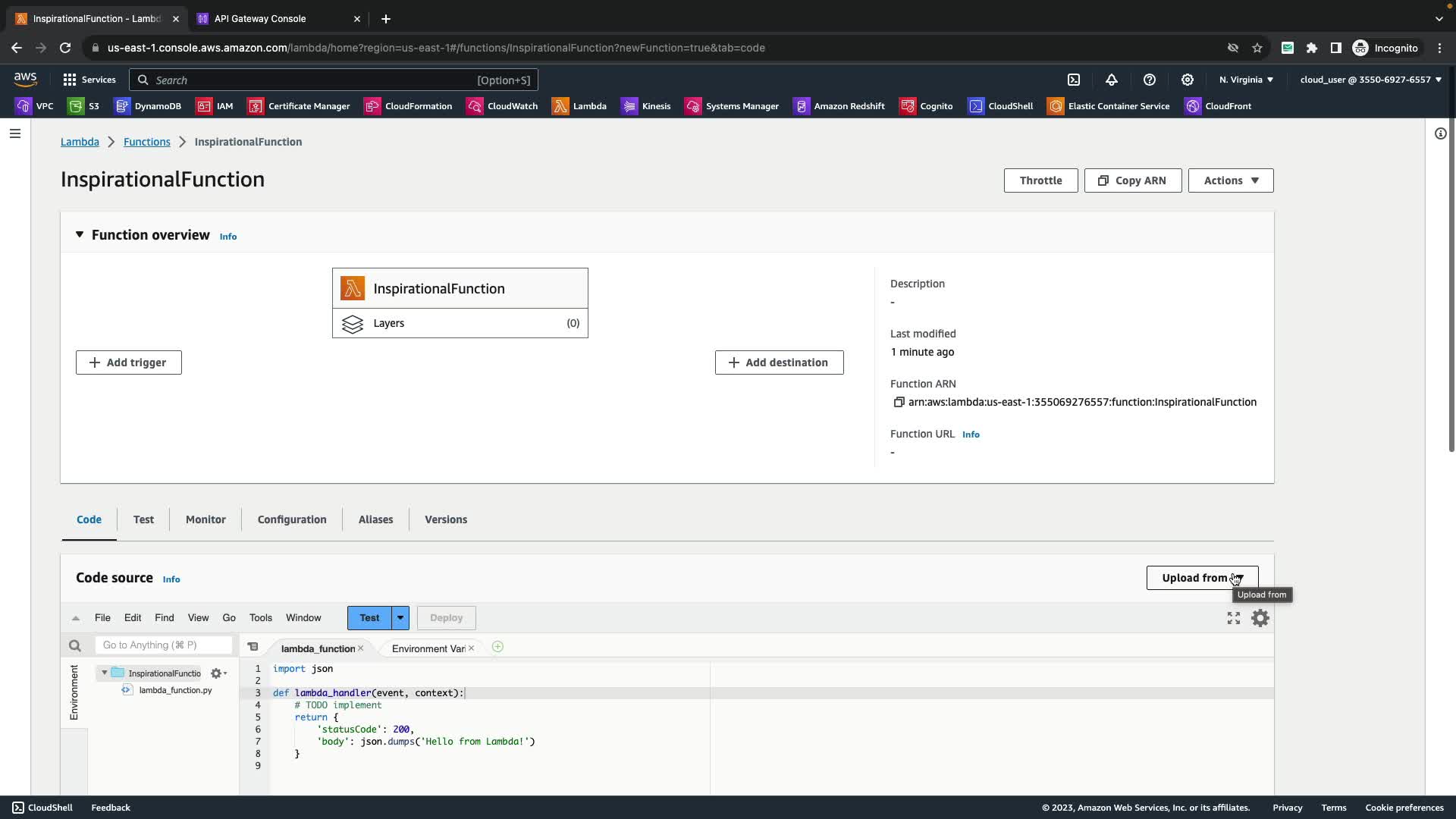The width and height of the screenshot is (1456, 819).
Task: Click the notifications bell icon
Action: point(1112,80)
